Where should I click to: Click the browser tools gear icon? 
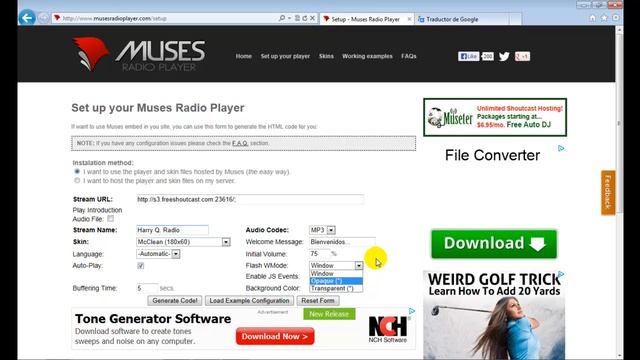coord(616,18)
